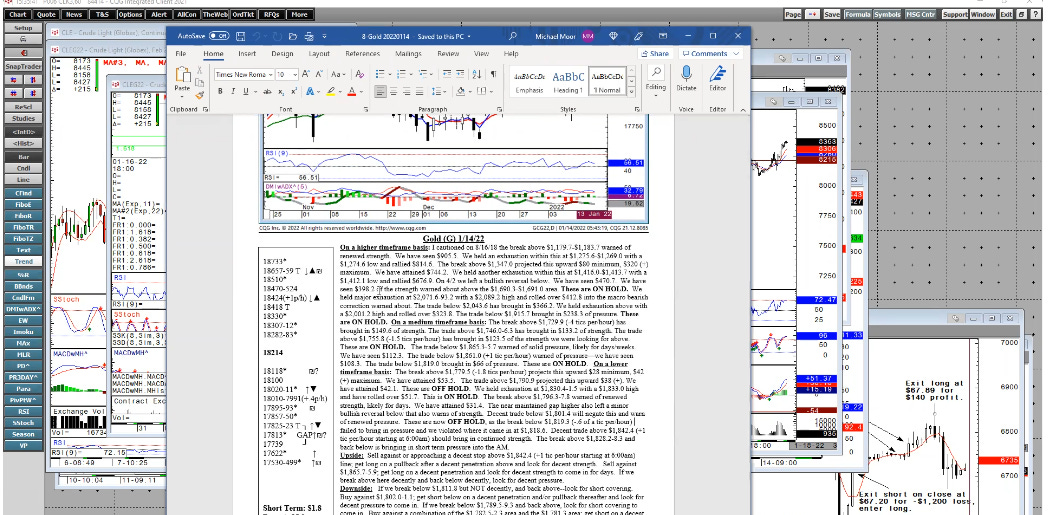Open line spacing dropdown
This screenshot has height=515, width=1050.
pos(443,92)
